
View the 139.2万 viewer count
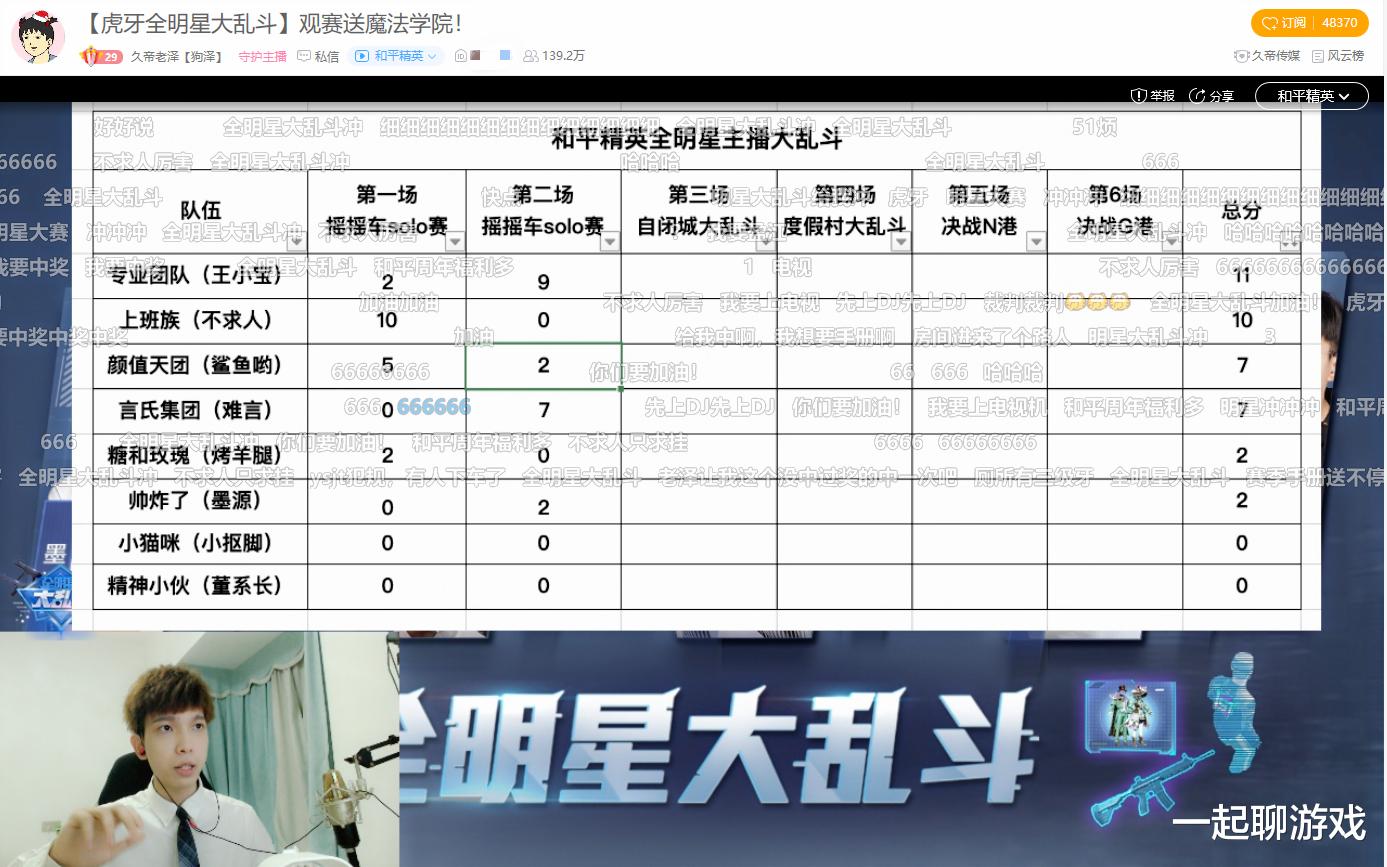554,56
